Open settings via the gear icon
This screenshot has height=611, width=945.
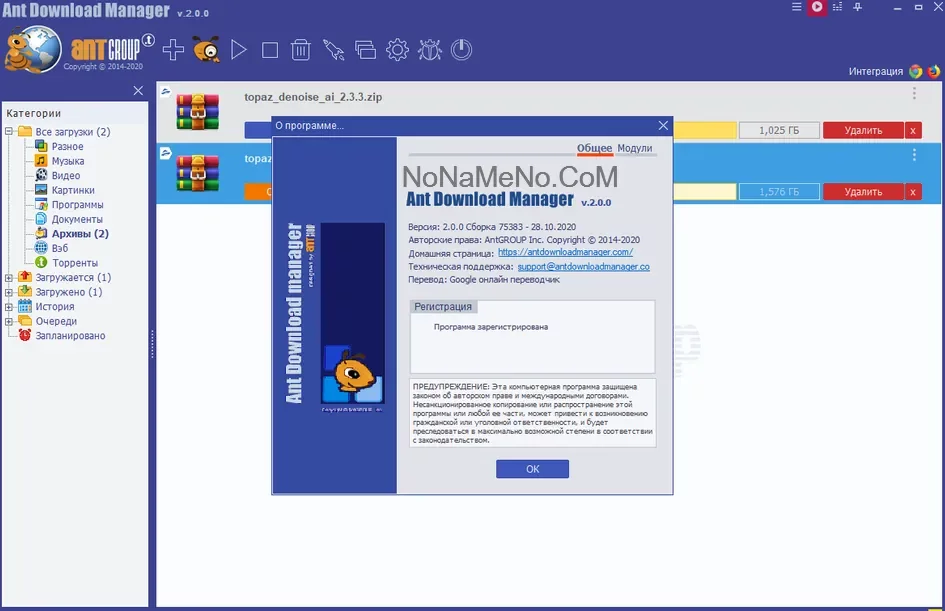(397, 49)
